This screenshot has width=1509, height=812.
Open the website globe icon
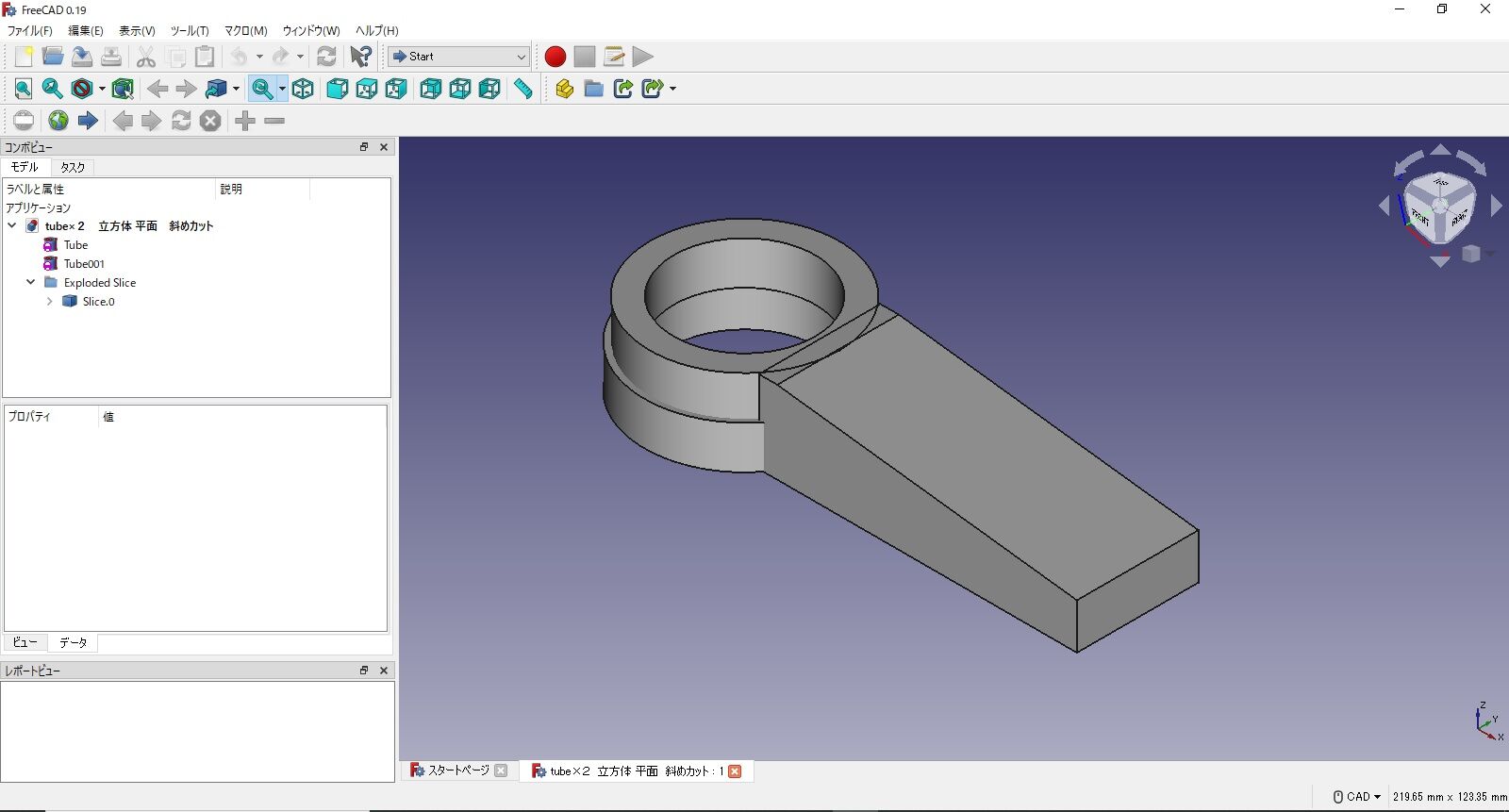58,121
